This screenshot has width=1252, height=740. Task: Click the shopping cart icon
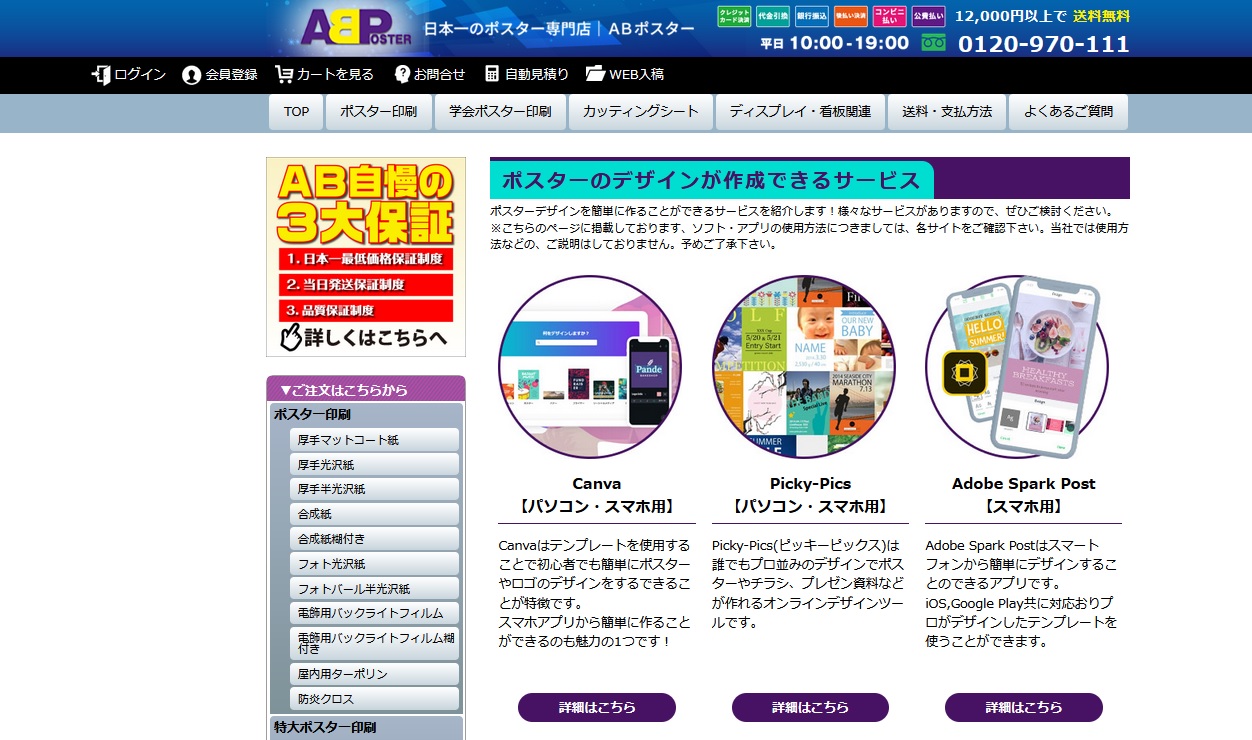coord(284,75)
